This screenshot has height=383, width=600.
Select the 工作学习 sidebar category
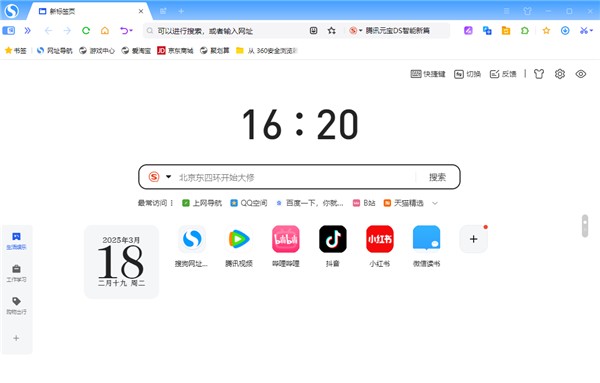[16, 273]
